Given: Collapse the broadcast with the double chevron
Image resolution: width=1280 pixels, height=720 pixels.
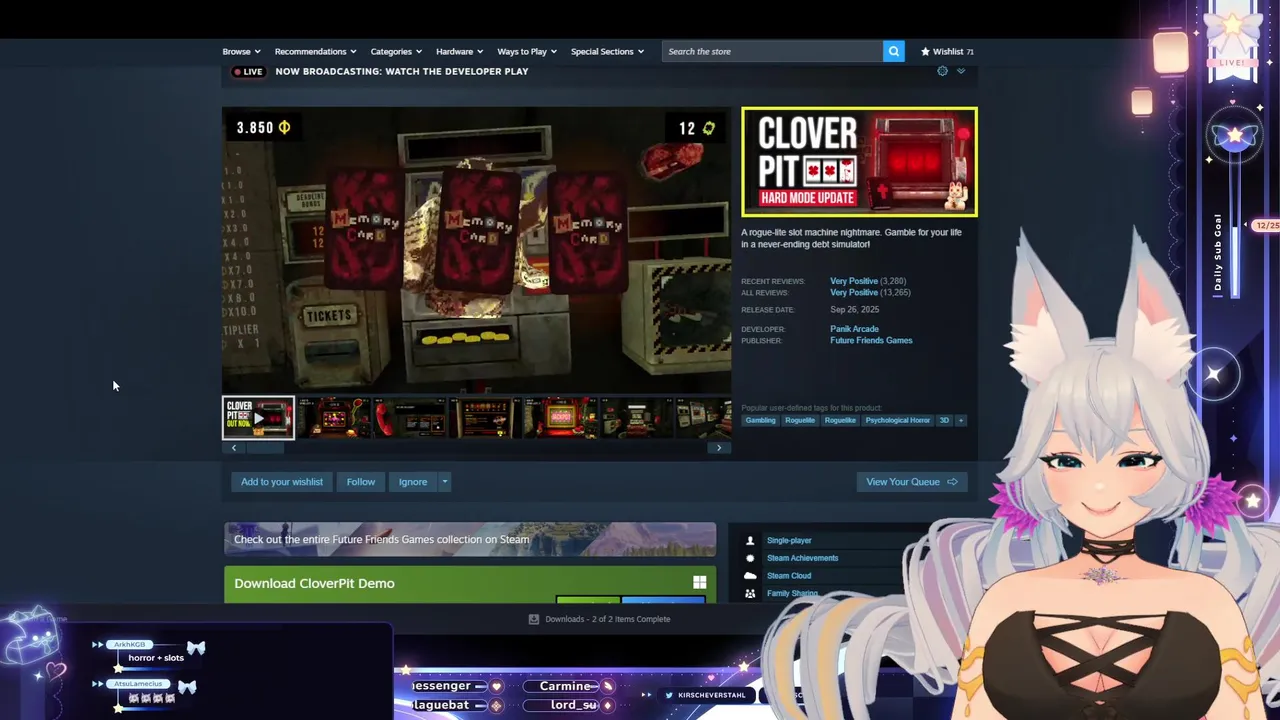Looking at the screenshot, I should click(x=961, y=71).
